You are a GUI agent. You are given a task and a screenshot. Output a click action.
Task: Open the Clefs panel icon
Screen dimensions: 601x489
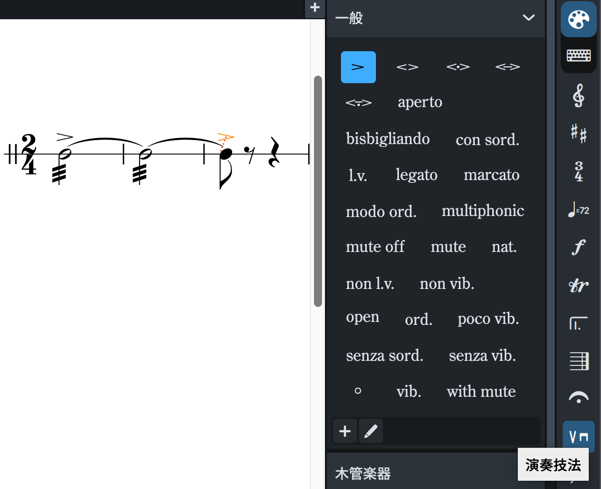pos(578,96)
